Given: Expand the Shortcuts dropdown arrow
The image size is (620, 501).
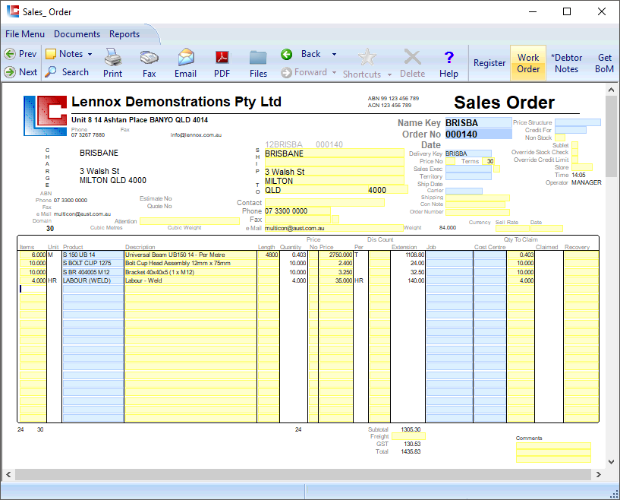Looking at the screenshot, I should [x=389, y=74].
